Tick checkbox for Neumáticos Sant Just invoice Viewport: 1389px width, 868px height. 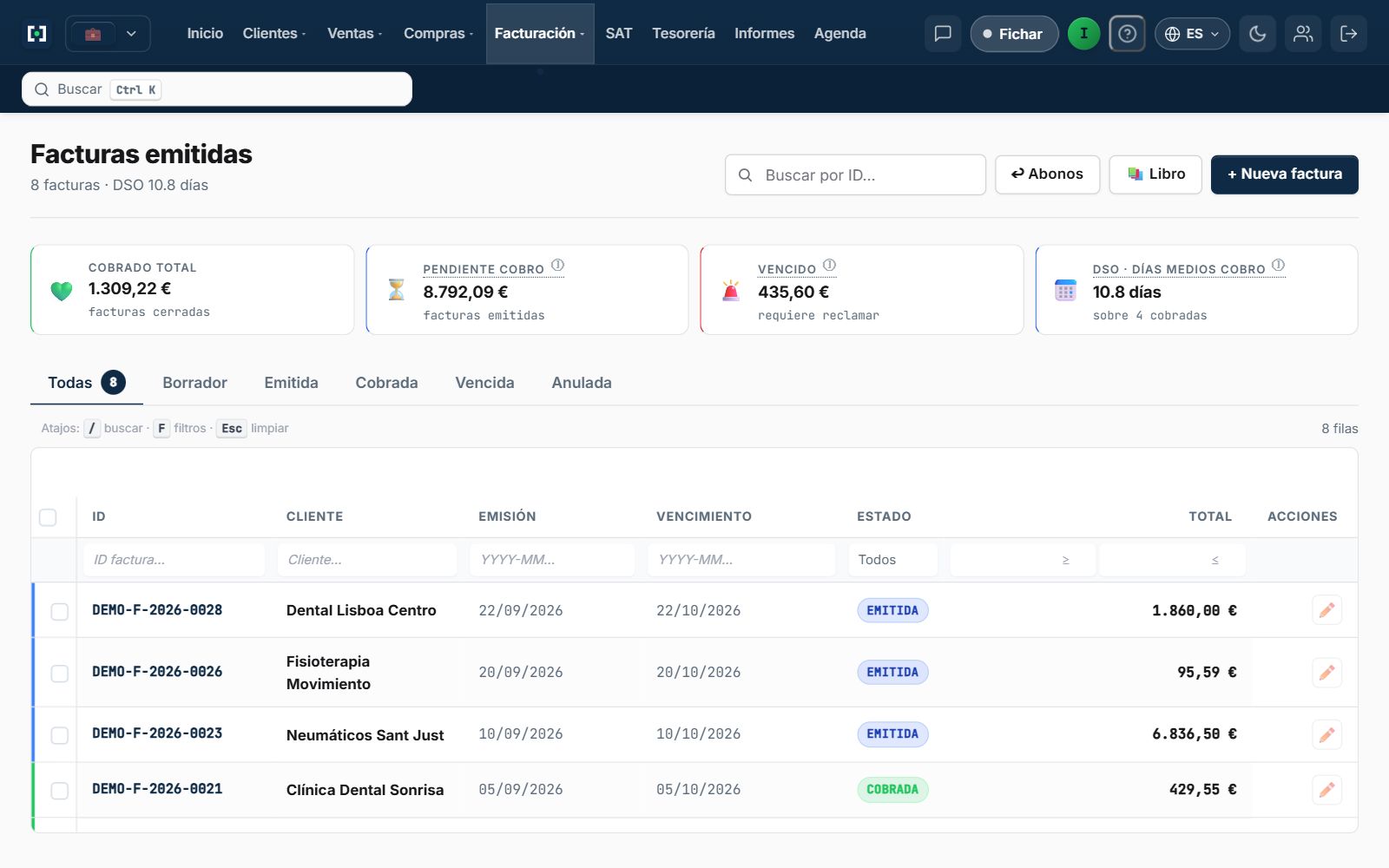click(x=59, y=736)
